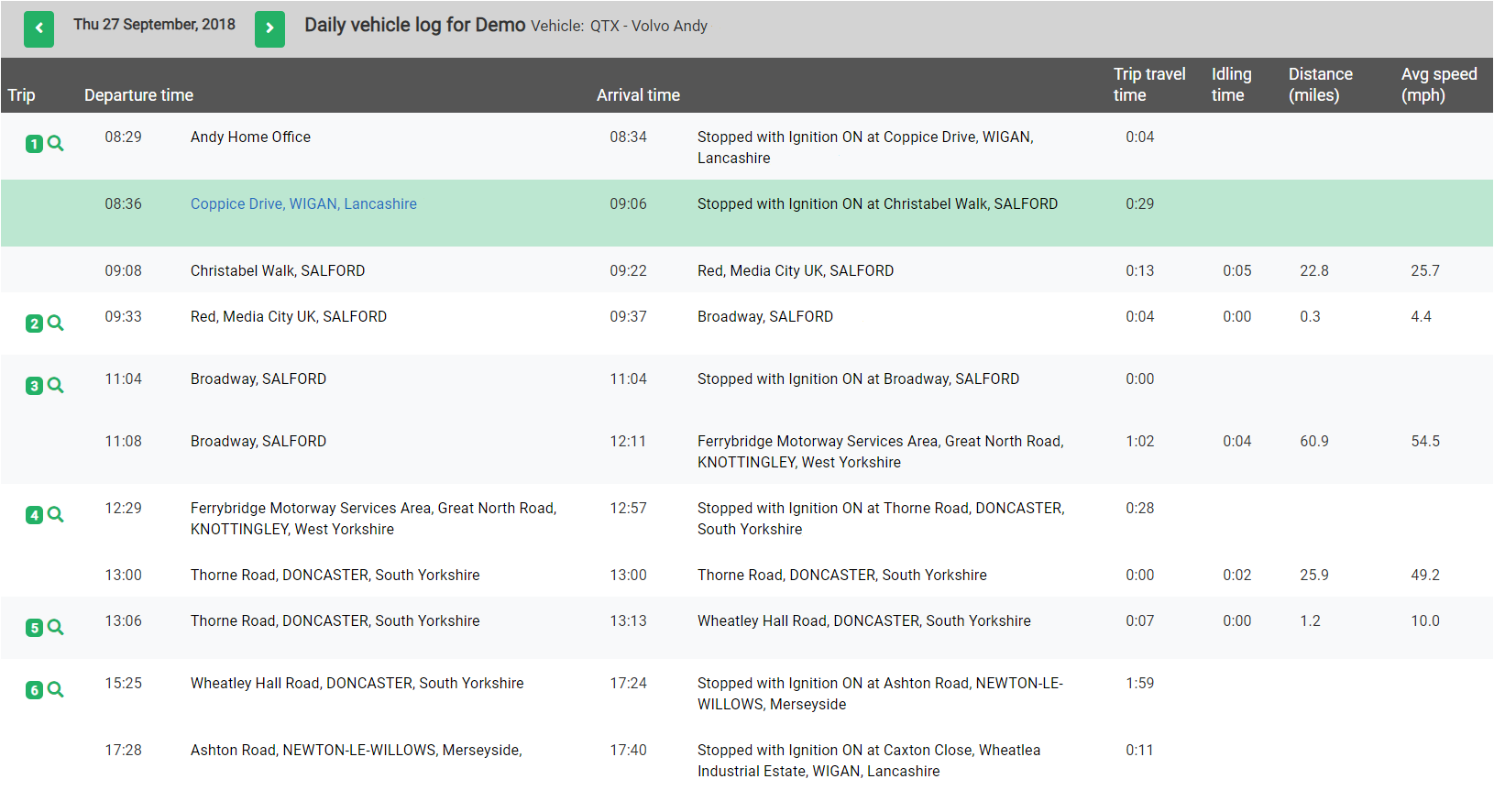Click the green trip 1 number badge
Screen dimensions: 1494x812
tap(34, 144)
